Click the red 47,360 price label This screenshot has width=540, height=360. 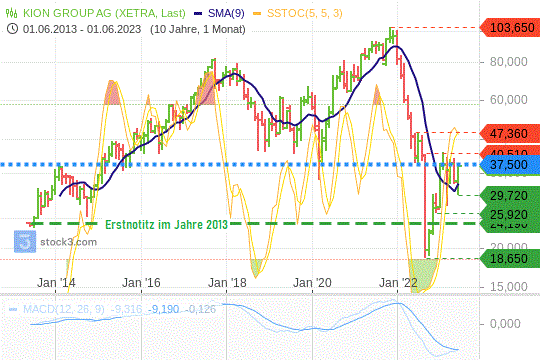(510, 133)
